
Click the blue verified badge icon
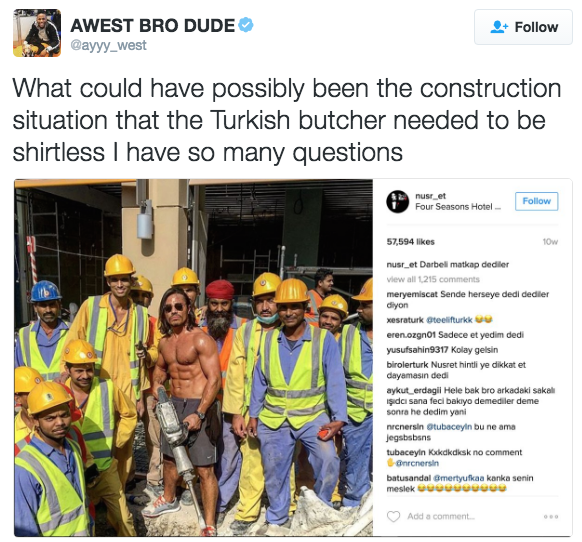tap(246, 25)
